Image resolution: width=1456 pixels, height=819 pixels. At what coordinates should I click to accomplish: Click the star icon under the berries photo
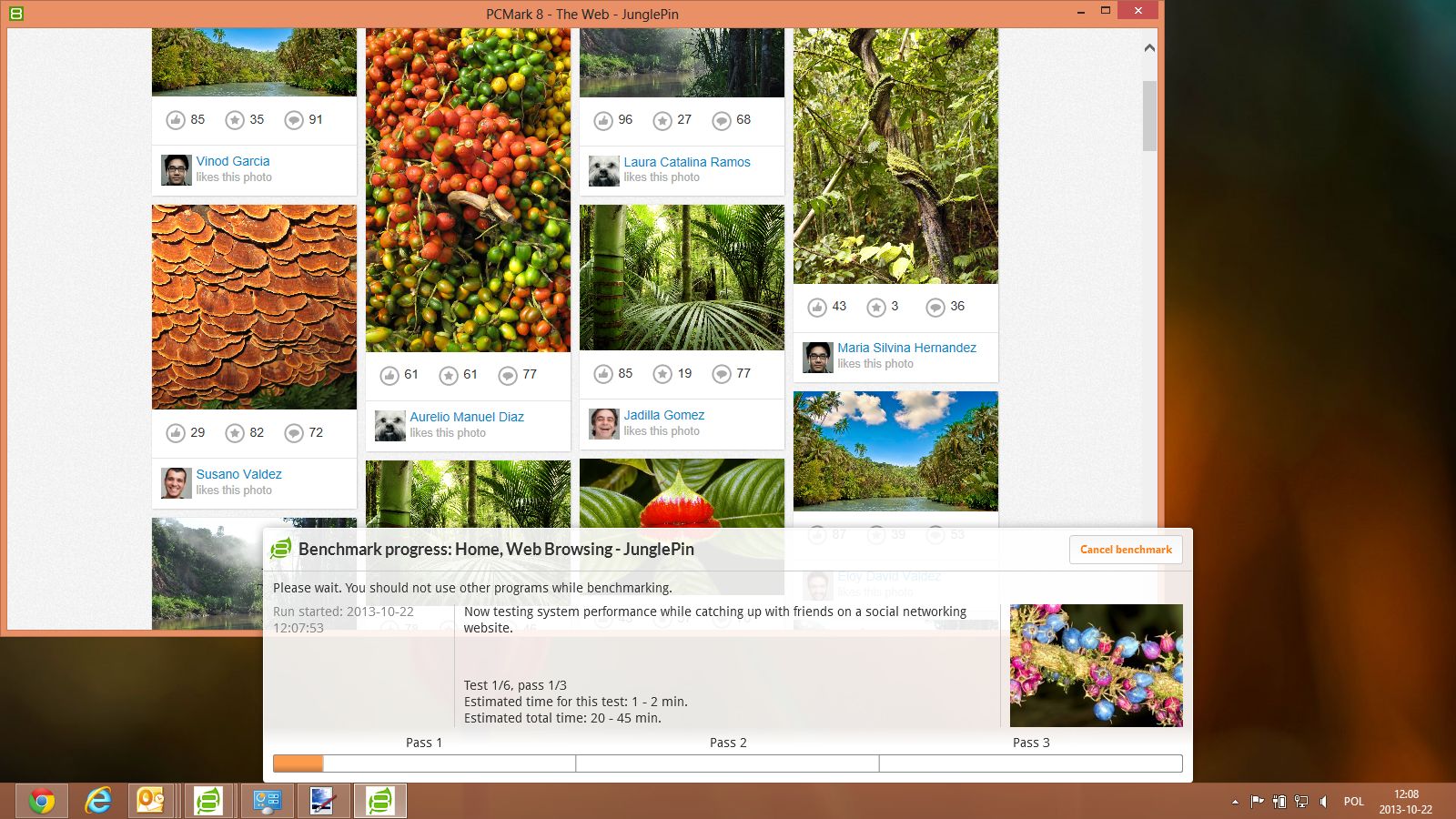(449, 375)
